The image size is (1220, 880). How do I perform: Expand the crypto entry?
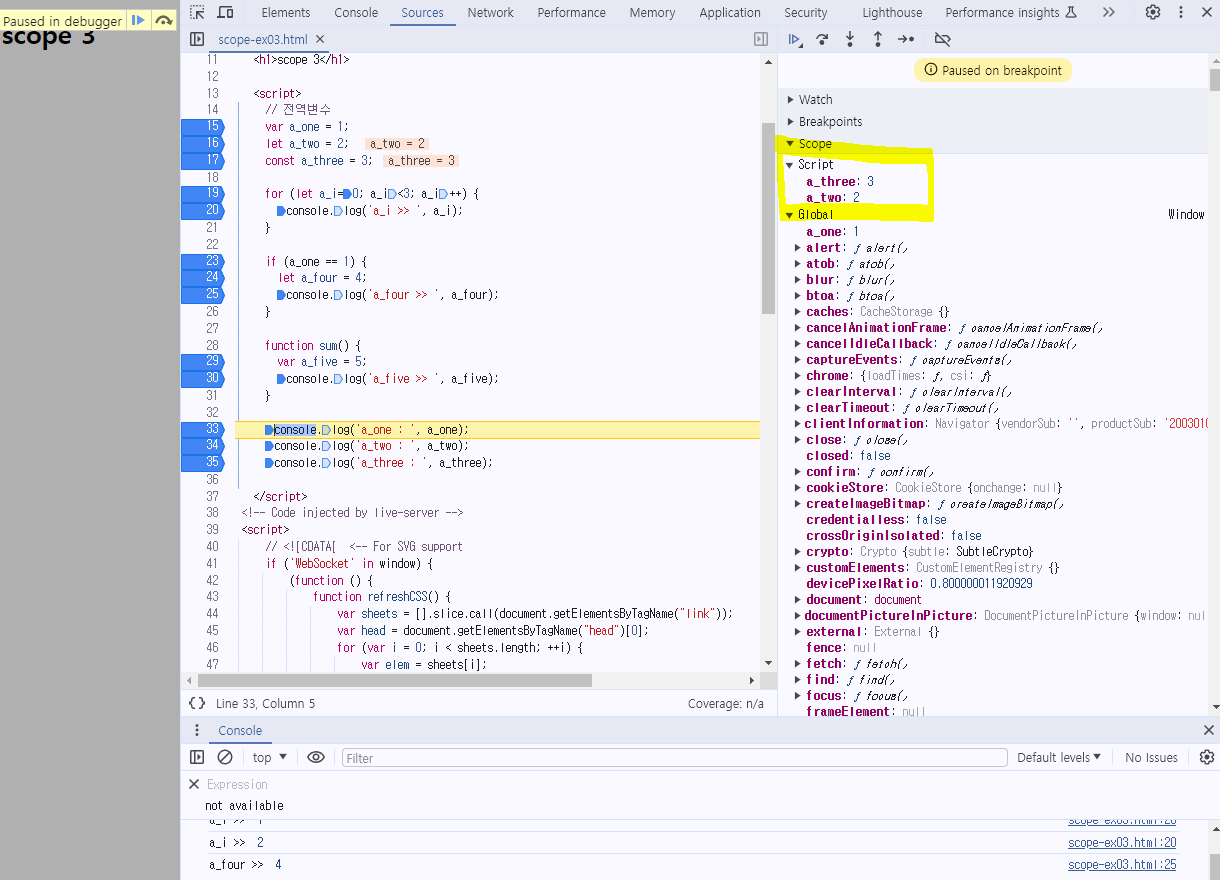pos(797,551)
